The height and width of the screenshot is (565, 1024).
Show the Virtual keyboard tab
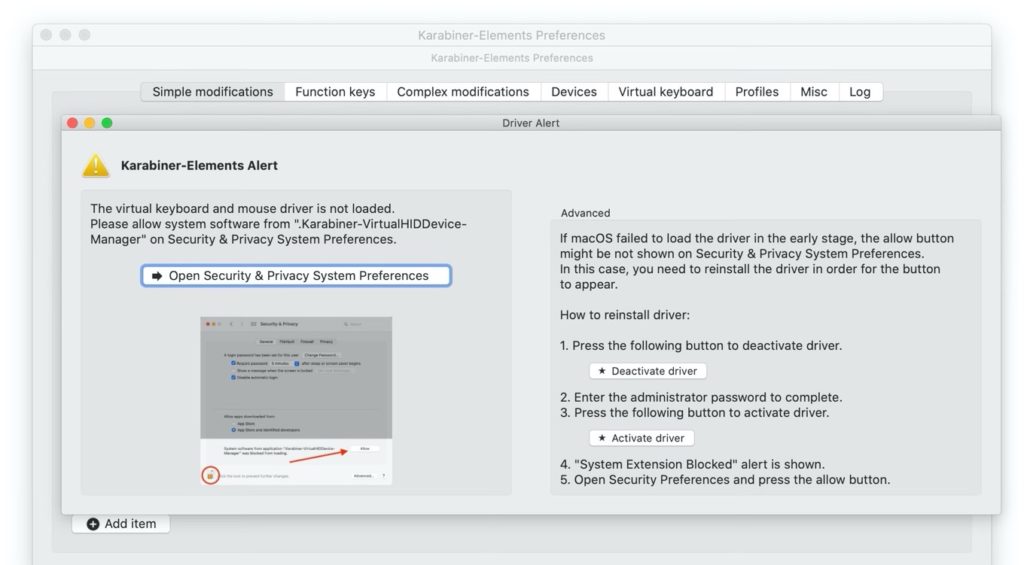pyautogui.click(x=665, y=92)
